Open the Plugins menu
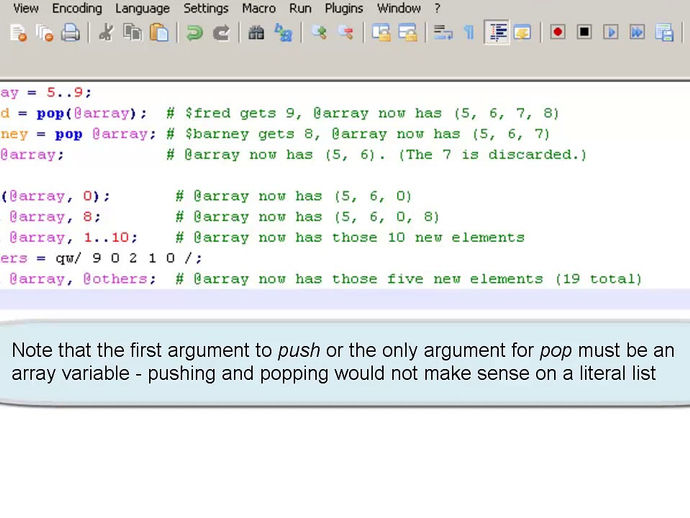The height and width of the screenshot is (518, 690). coord(344,8)
